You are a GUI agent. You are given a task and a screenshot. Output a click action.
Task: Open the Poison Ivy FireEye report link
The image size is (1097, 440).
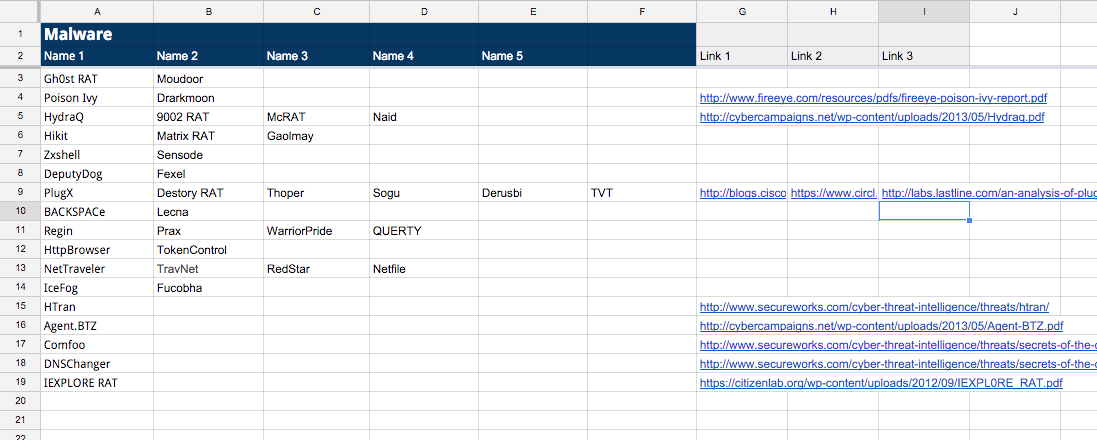pos(873,99)
